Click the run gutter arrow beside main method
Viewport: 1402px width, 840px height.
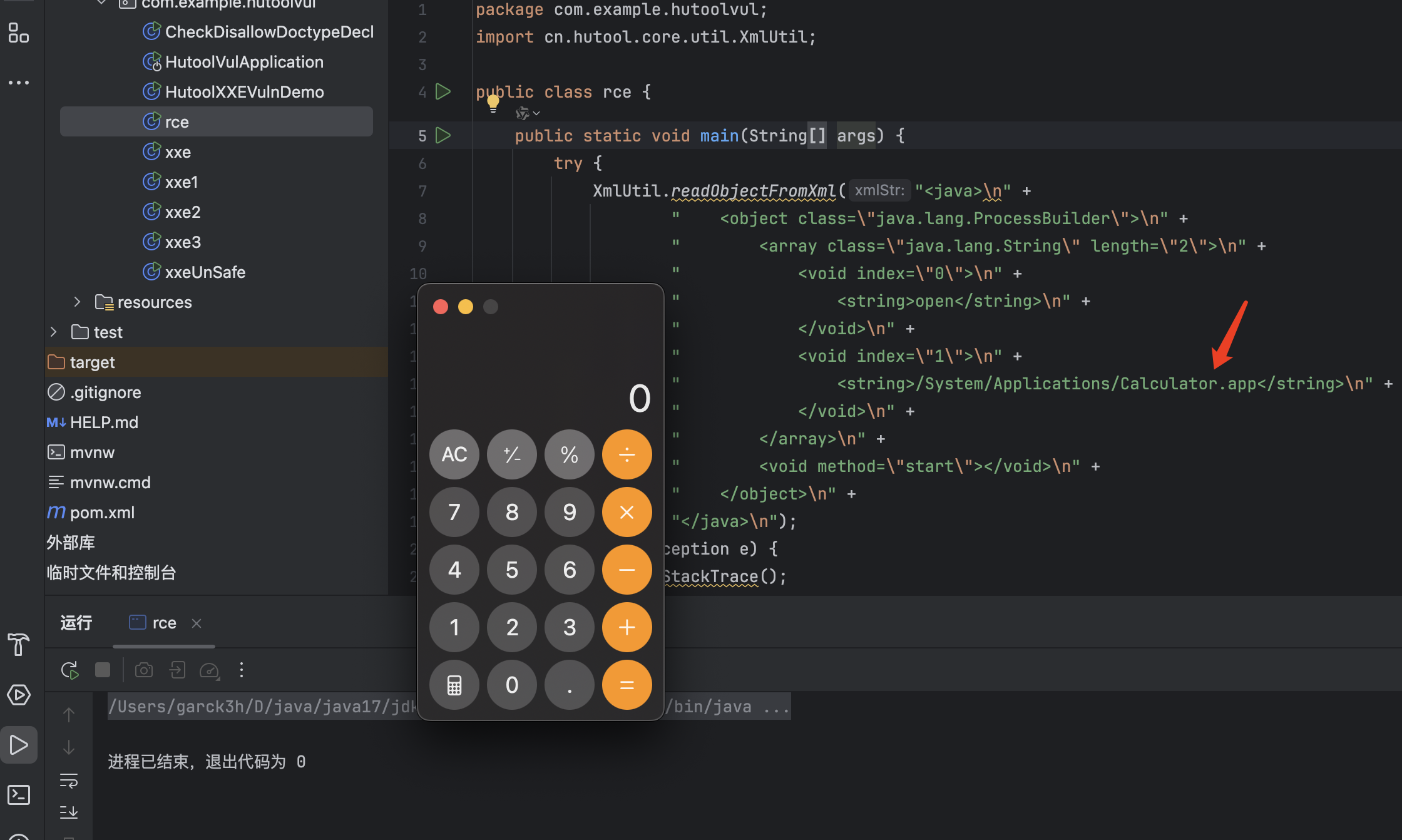[443, 135]
